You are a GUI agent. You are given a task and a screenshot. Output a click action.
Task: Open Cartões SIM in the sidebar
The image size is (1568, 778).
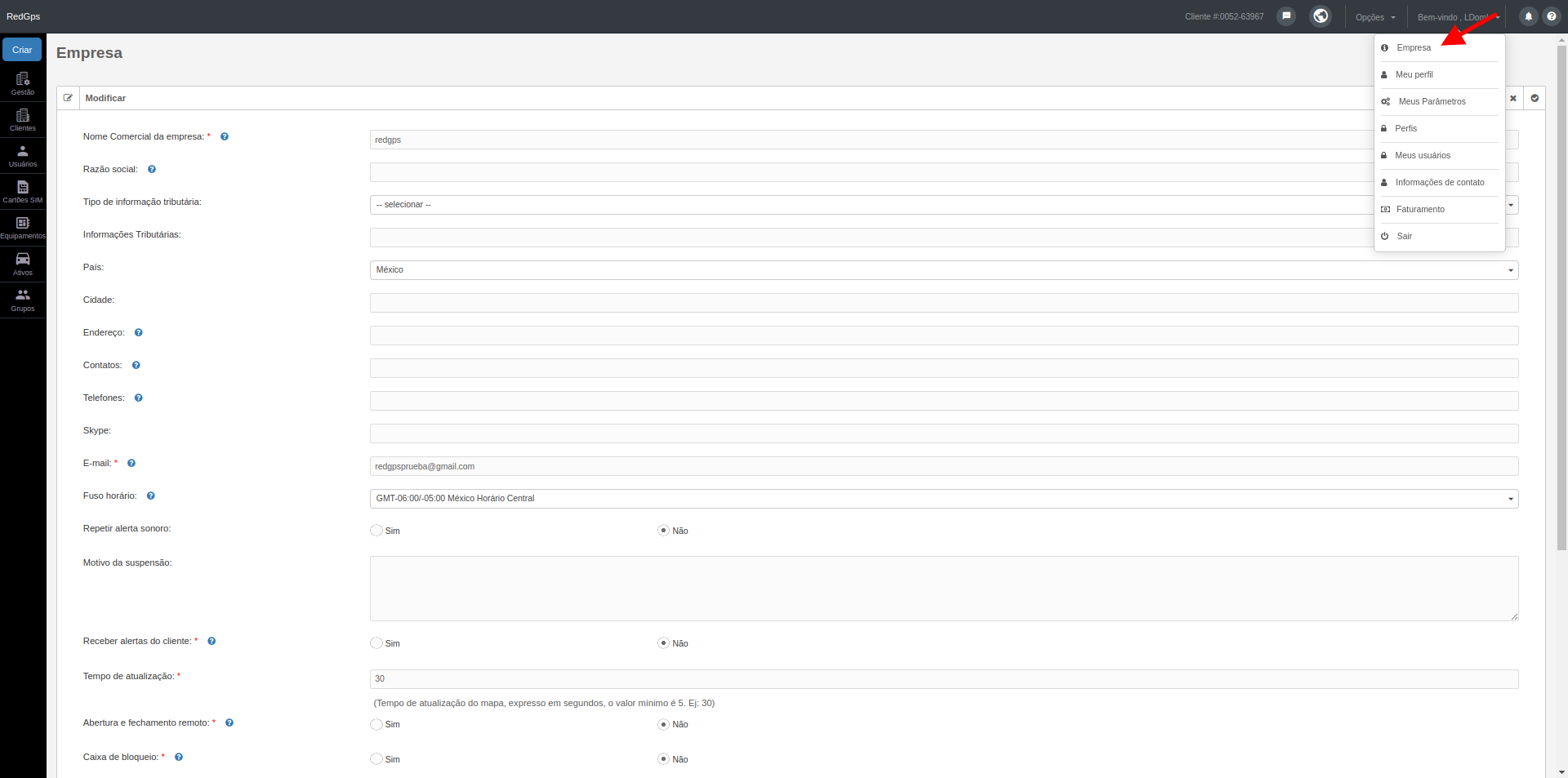coord(23,192)
